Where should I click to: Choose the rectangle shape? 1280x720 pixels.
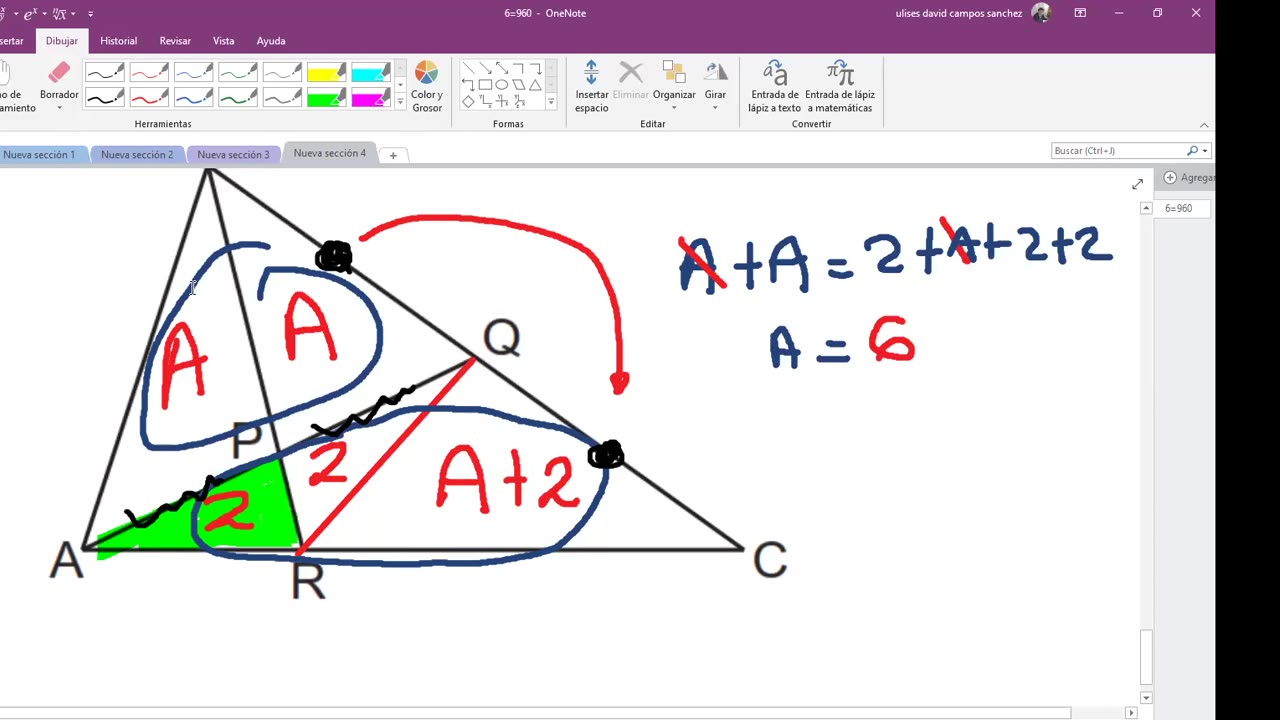point(485,85)
